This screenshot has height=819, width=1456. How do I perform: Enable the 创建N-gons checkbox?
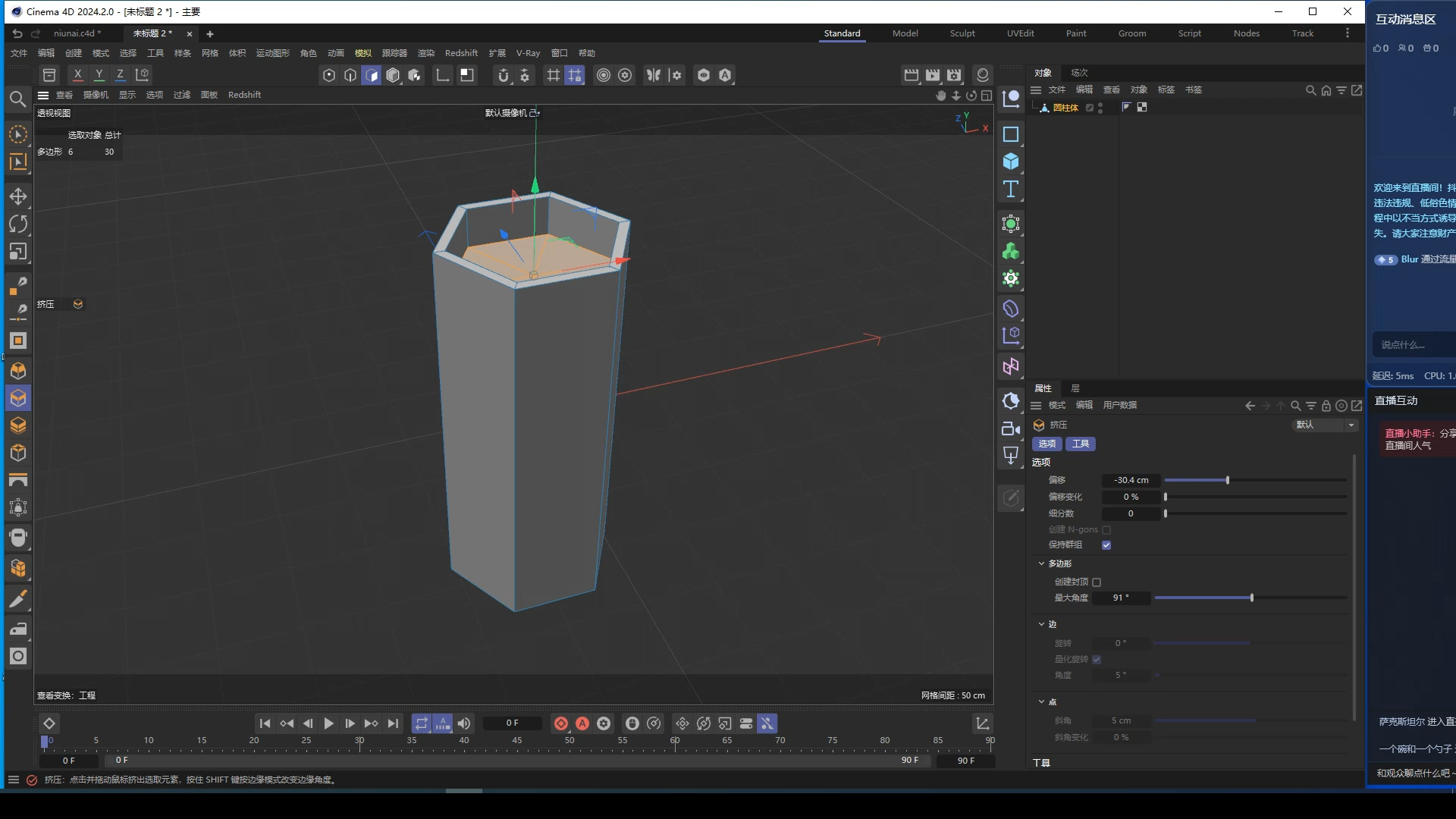coord(1106,529)
